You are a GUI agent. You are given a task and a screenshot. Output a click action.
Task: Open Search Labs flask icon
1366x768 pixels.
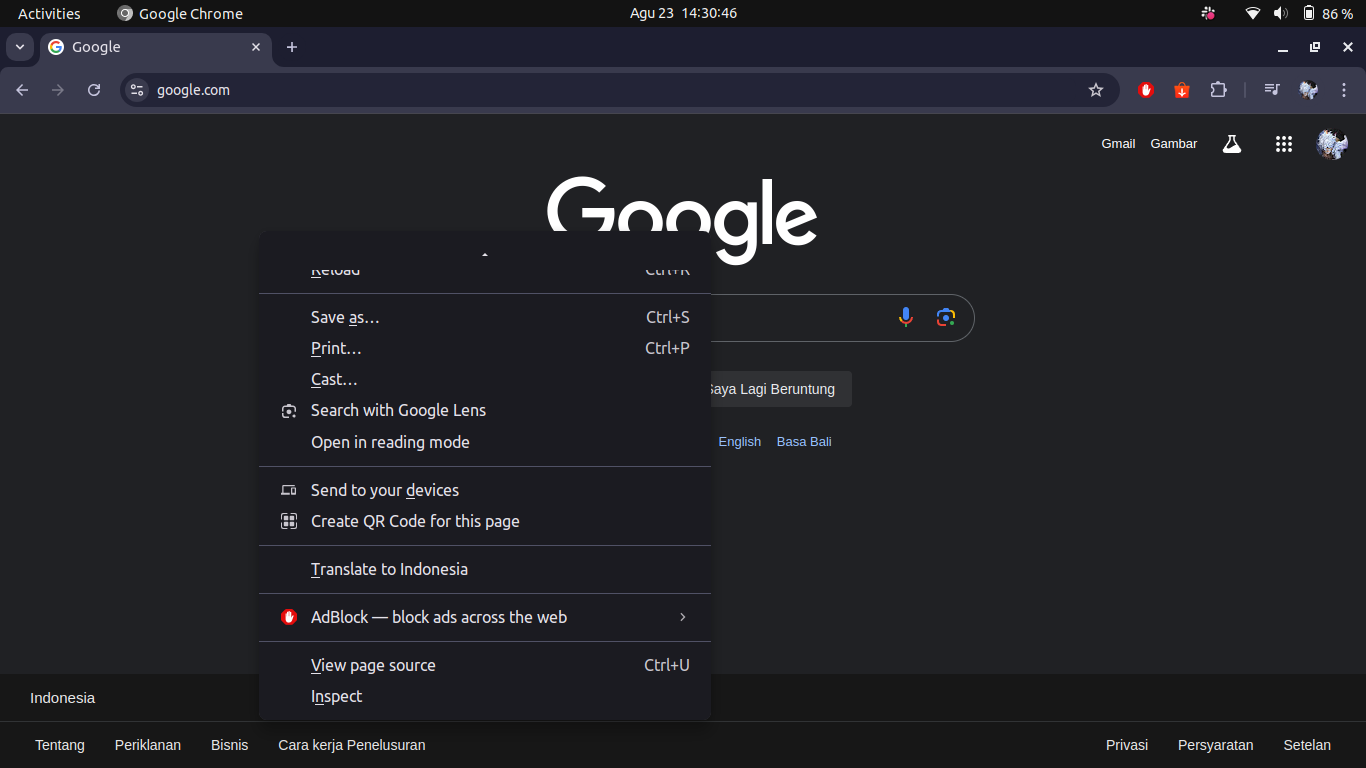tap(1232, 144)
